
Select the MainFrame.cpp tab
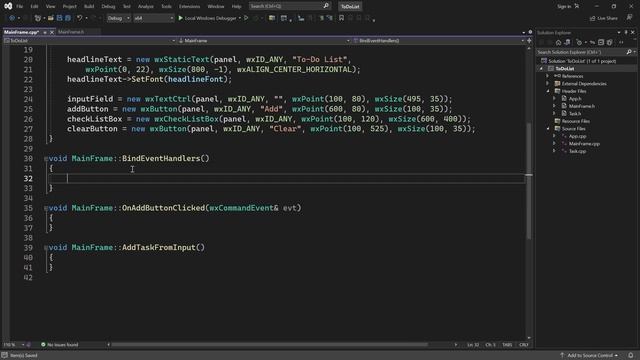tap(21, 32)
